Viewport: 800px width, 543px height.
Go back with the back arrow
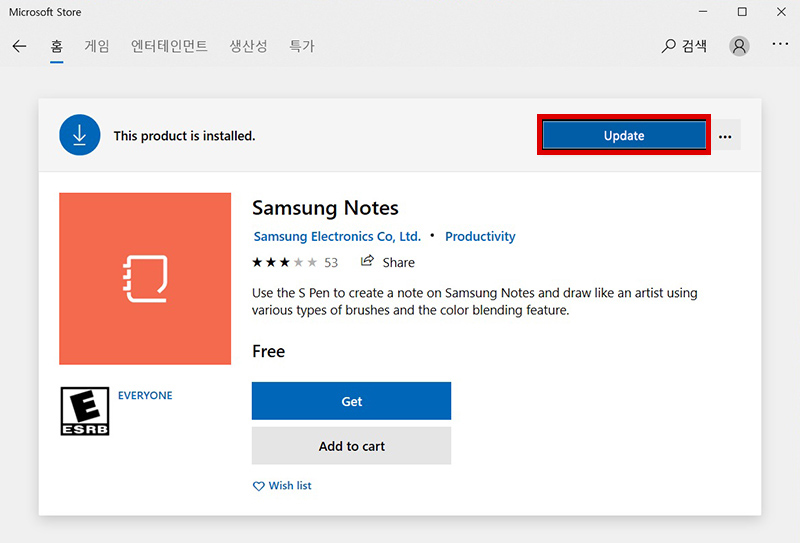pyautogui.click(x=19, y=46)
